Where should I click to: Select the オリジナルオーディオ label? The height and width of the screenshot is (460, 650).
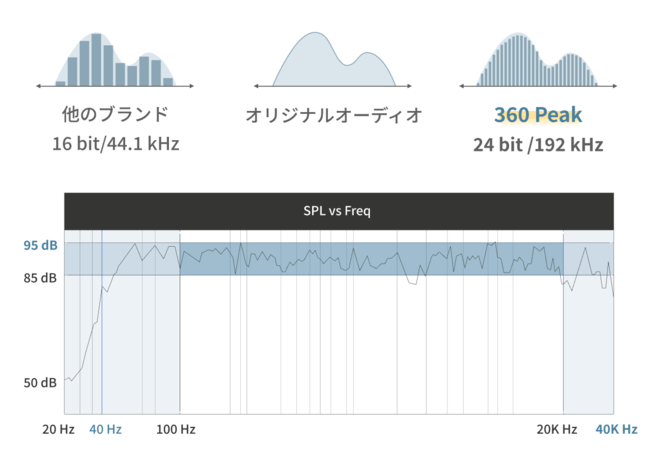pos(334,115)
